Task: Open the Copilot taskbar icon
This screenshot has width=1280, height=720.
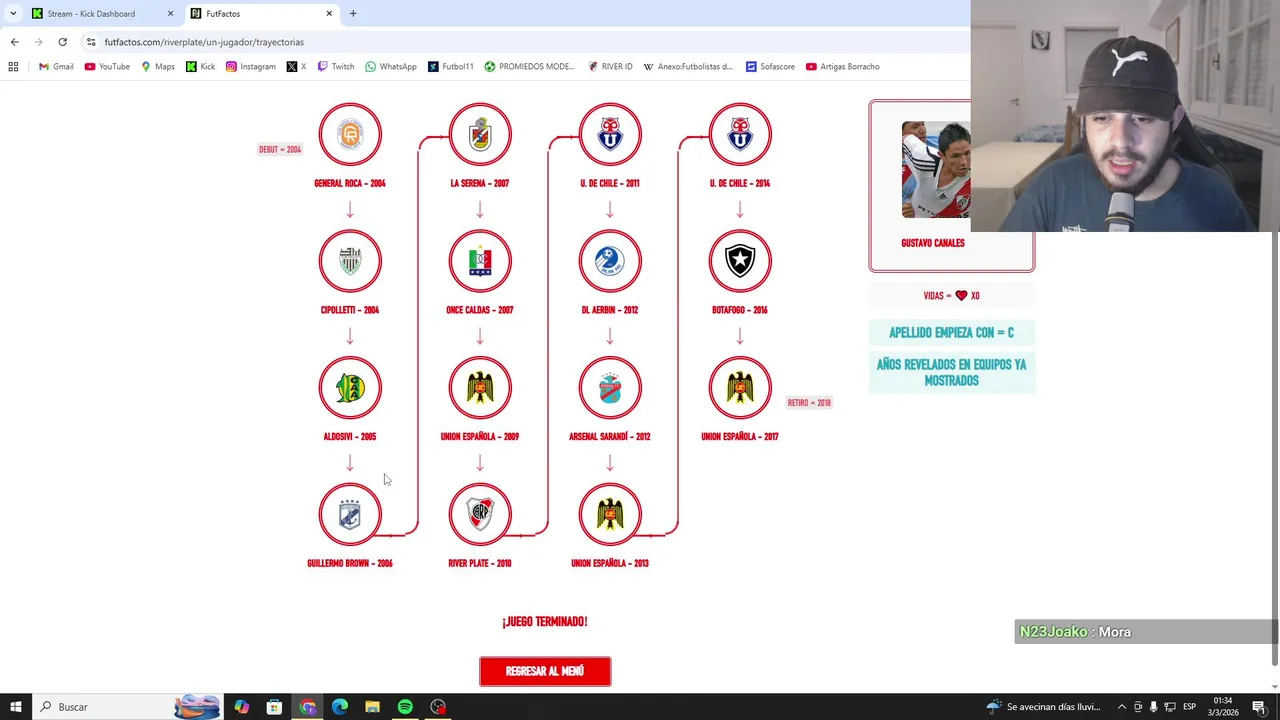Action: 242,707
